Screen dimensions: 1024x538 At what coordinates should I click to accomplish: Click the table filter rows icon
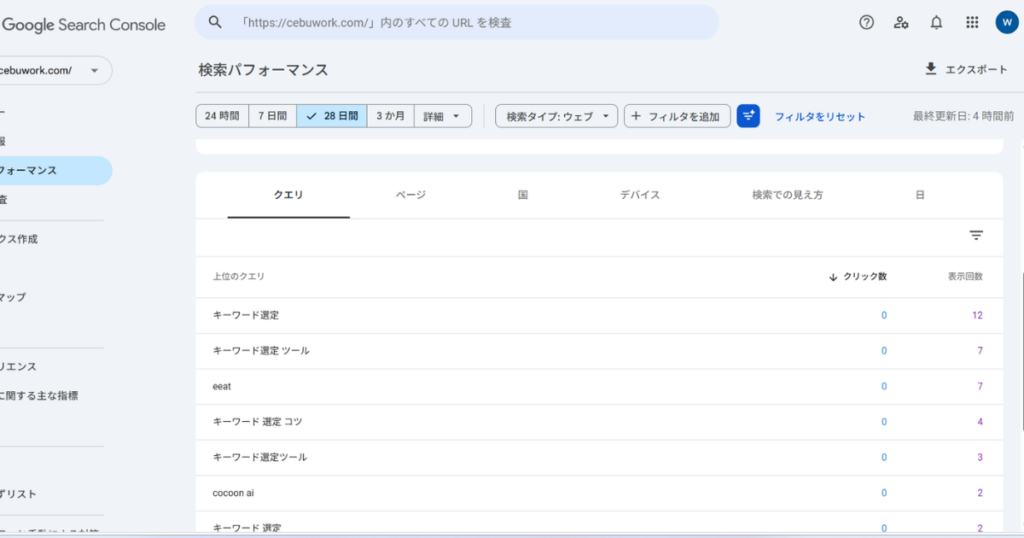click(976, 235)
